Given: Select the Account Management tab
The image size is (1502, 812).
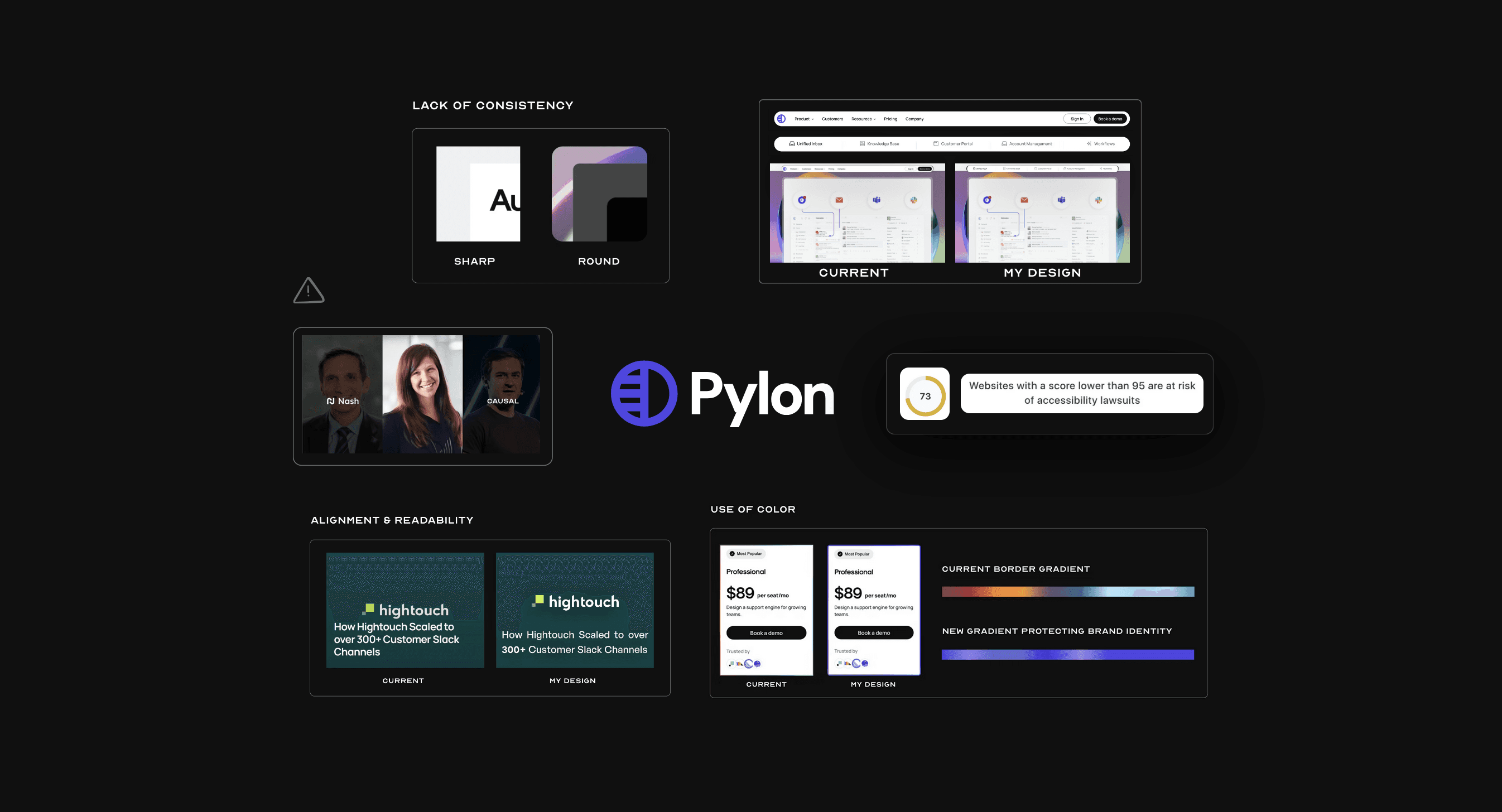Looking at the screenshot, I should coord(1027,144).
